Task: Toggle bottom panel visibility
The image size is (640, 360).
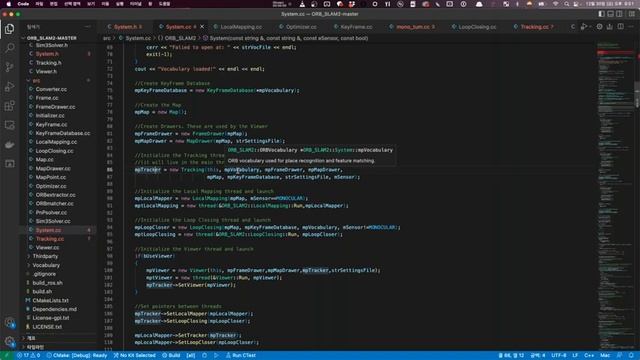Action: click(611, 14)
